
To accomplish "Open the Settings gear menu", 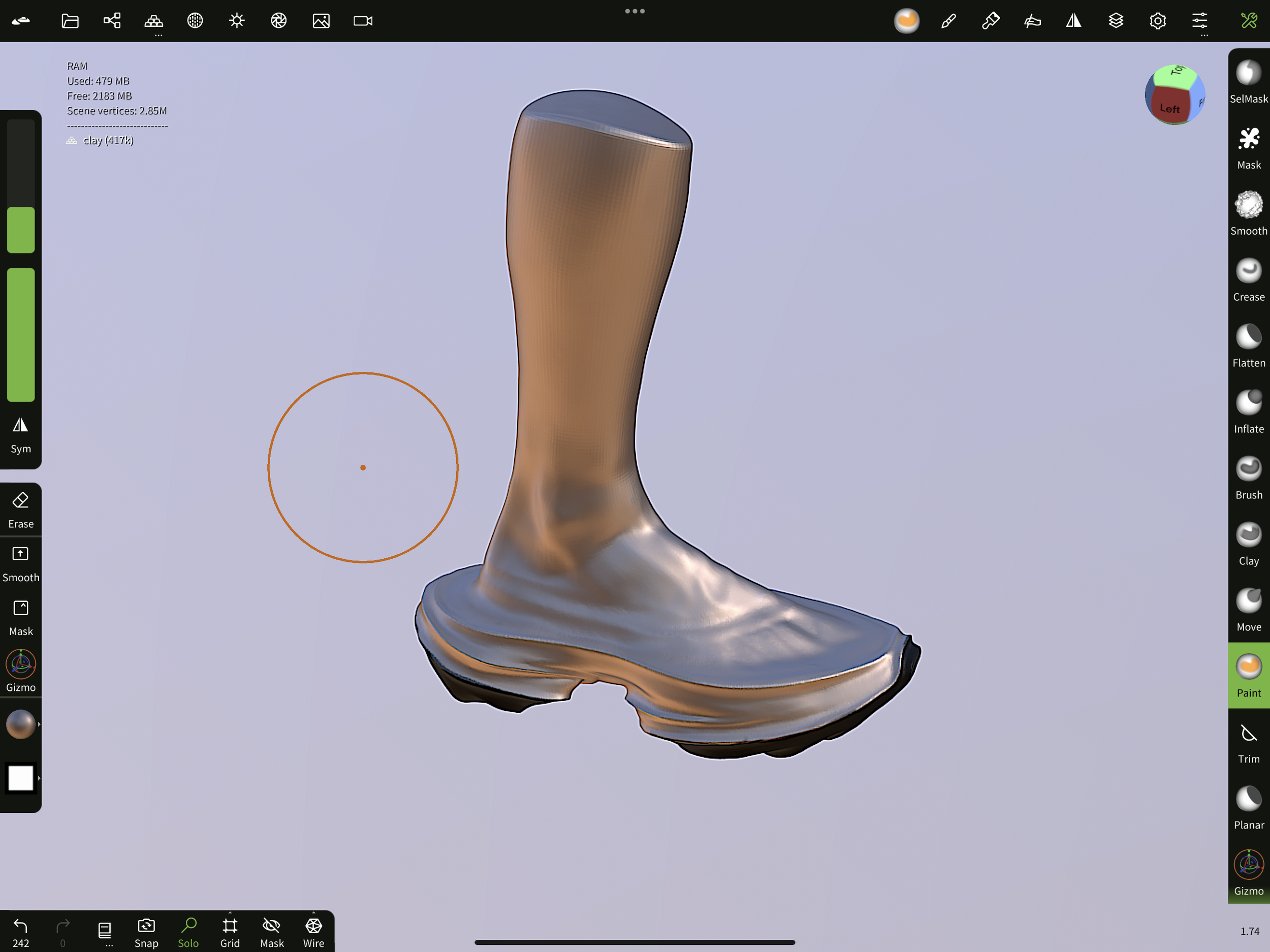I will (x=1157, y=21).
